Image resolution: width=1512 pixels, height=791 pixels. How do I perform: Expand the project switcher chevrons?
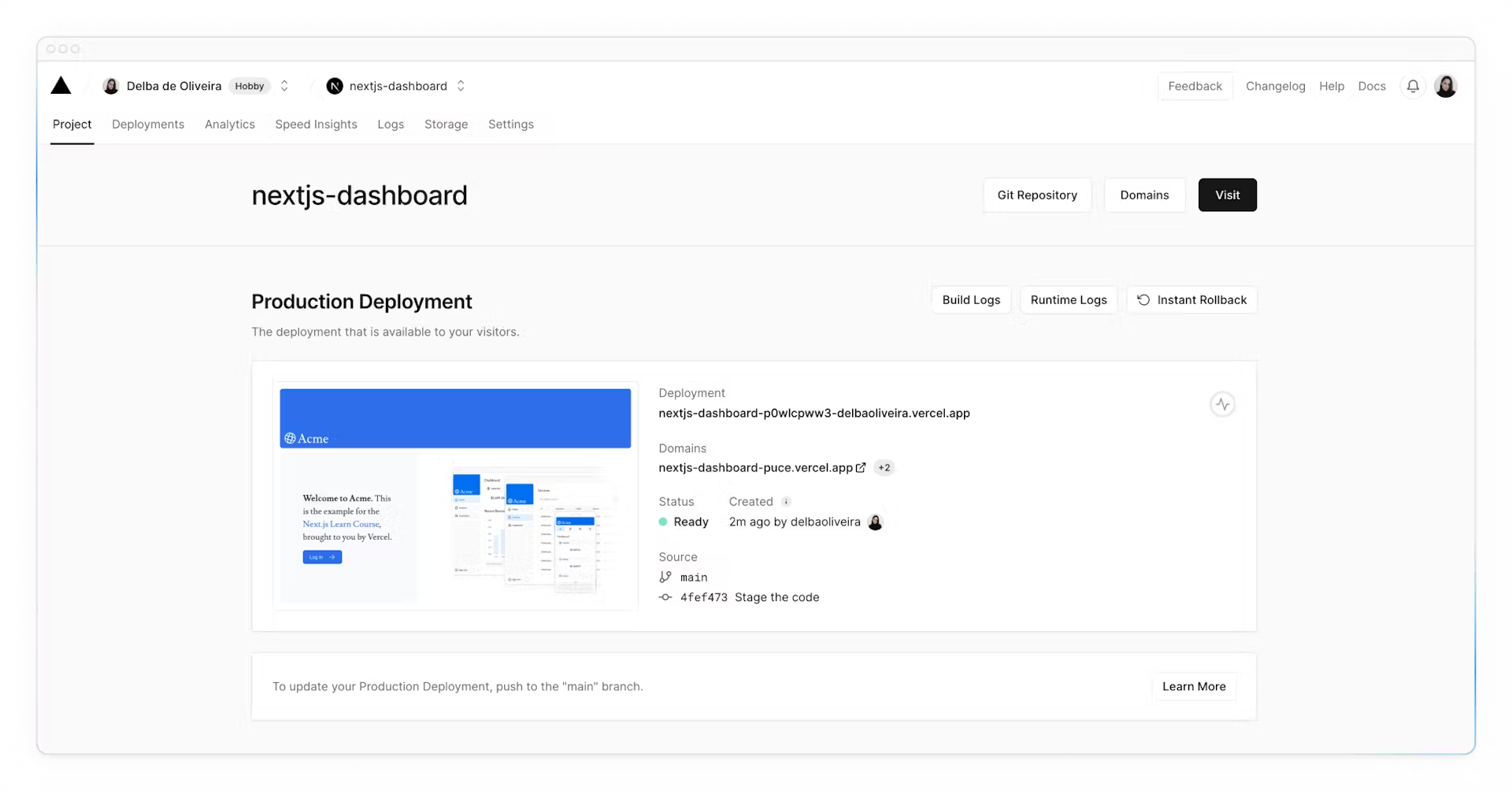461,86
